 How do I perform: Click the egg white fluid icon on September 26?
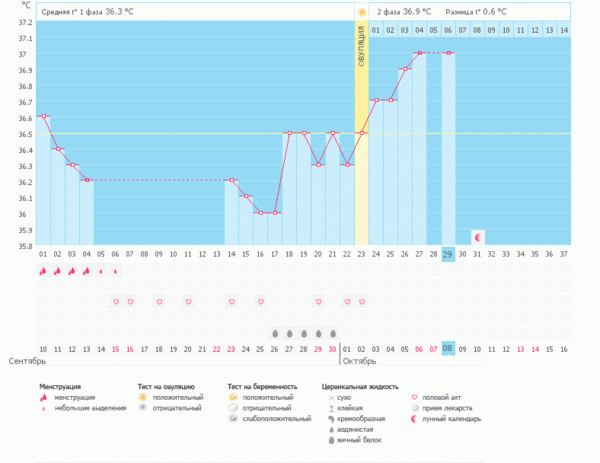(x=275, y=332)
